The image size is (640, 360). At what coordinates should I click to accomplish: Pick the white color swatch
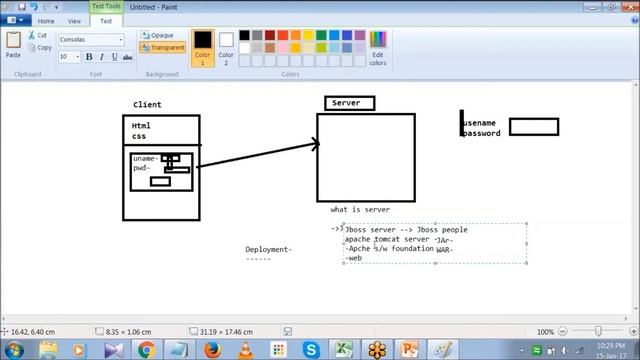click(x=244, y=48)
